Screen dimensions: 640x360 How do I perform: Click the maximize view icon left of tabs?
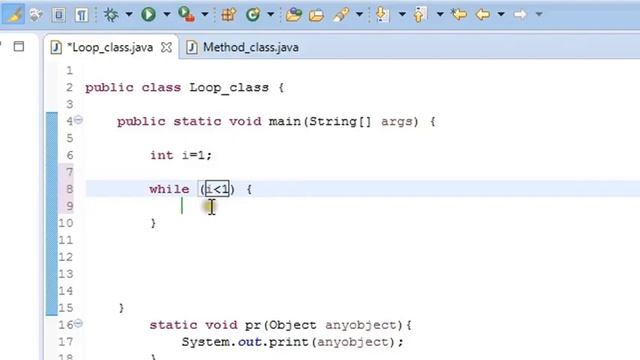click(19, 46)
